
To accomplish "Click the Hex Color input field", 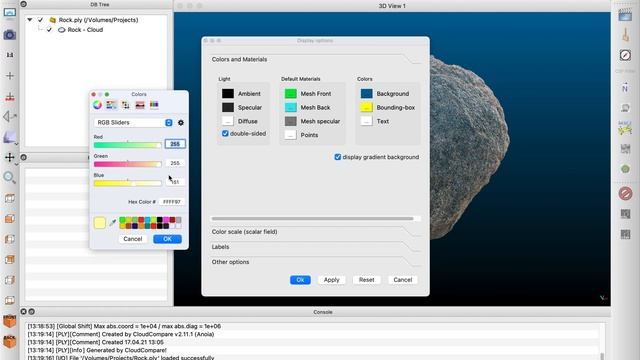I will click(172, 202).
